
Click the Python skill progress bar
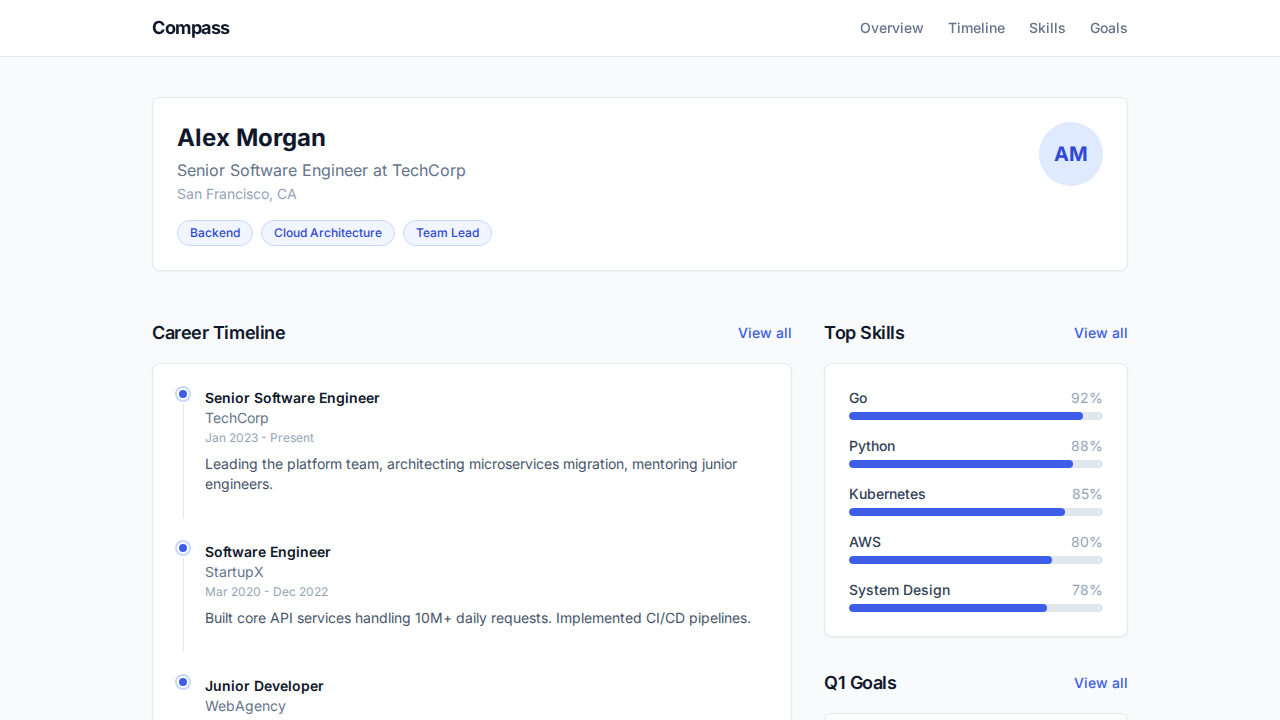pos(975,464)
